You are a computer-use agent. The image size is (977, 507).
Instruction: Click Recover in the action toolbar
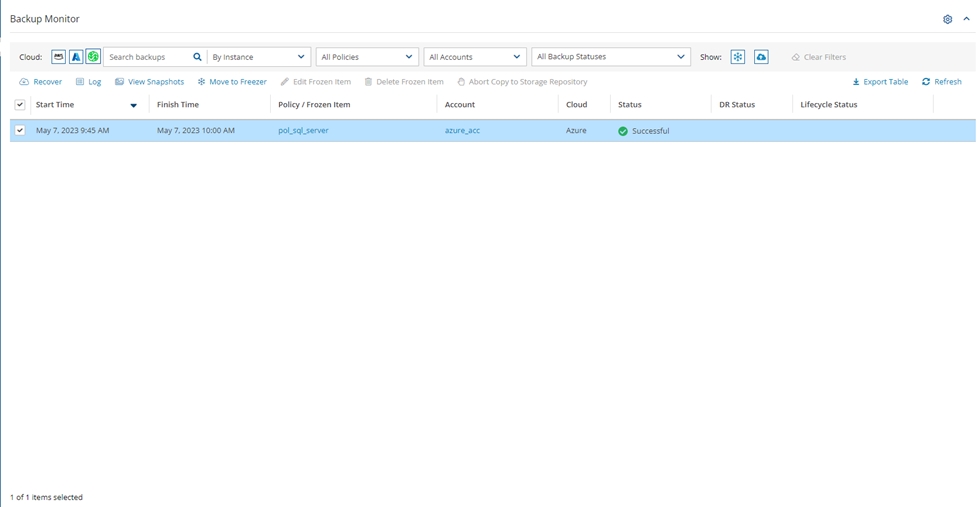click(41, 82)
